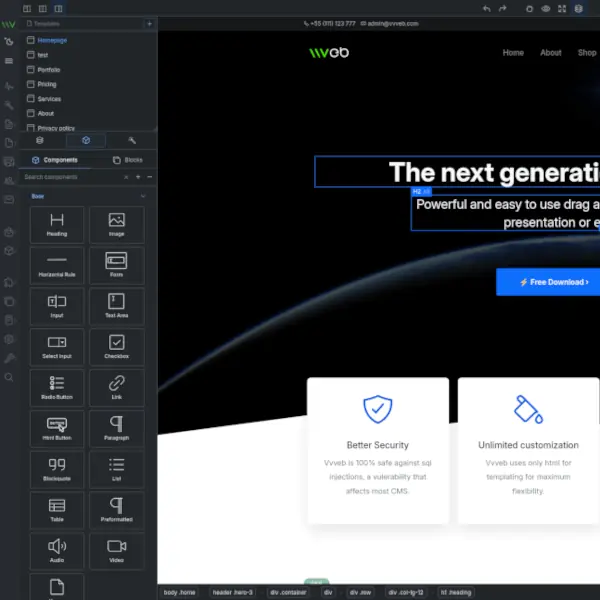Click the Home nav link on canvas

click(513, 53)
